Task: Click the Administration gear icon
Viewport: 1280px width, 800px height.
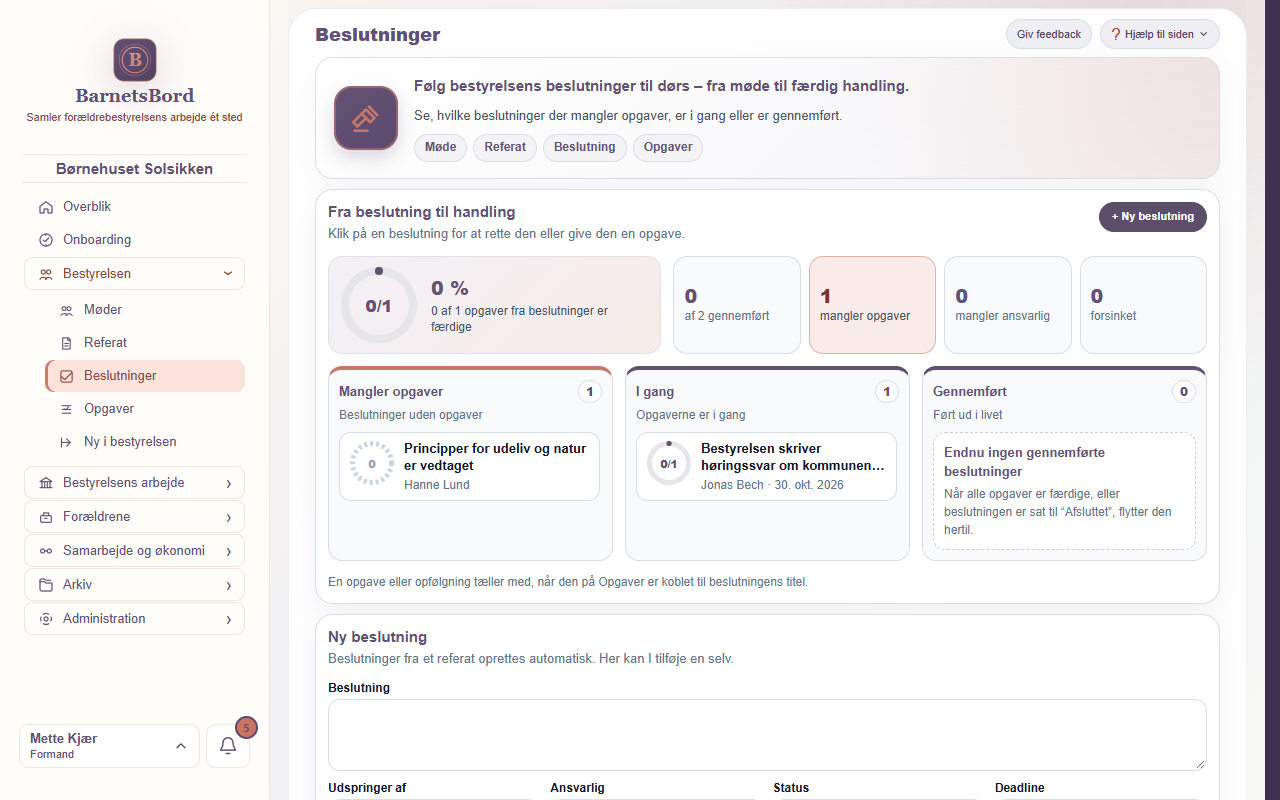Action: click(x=45, y=619)
